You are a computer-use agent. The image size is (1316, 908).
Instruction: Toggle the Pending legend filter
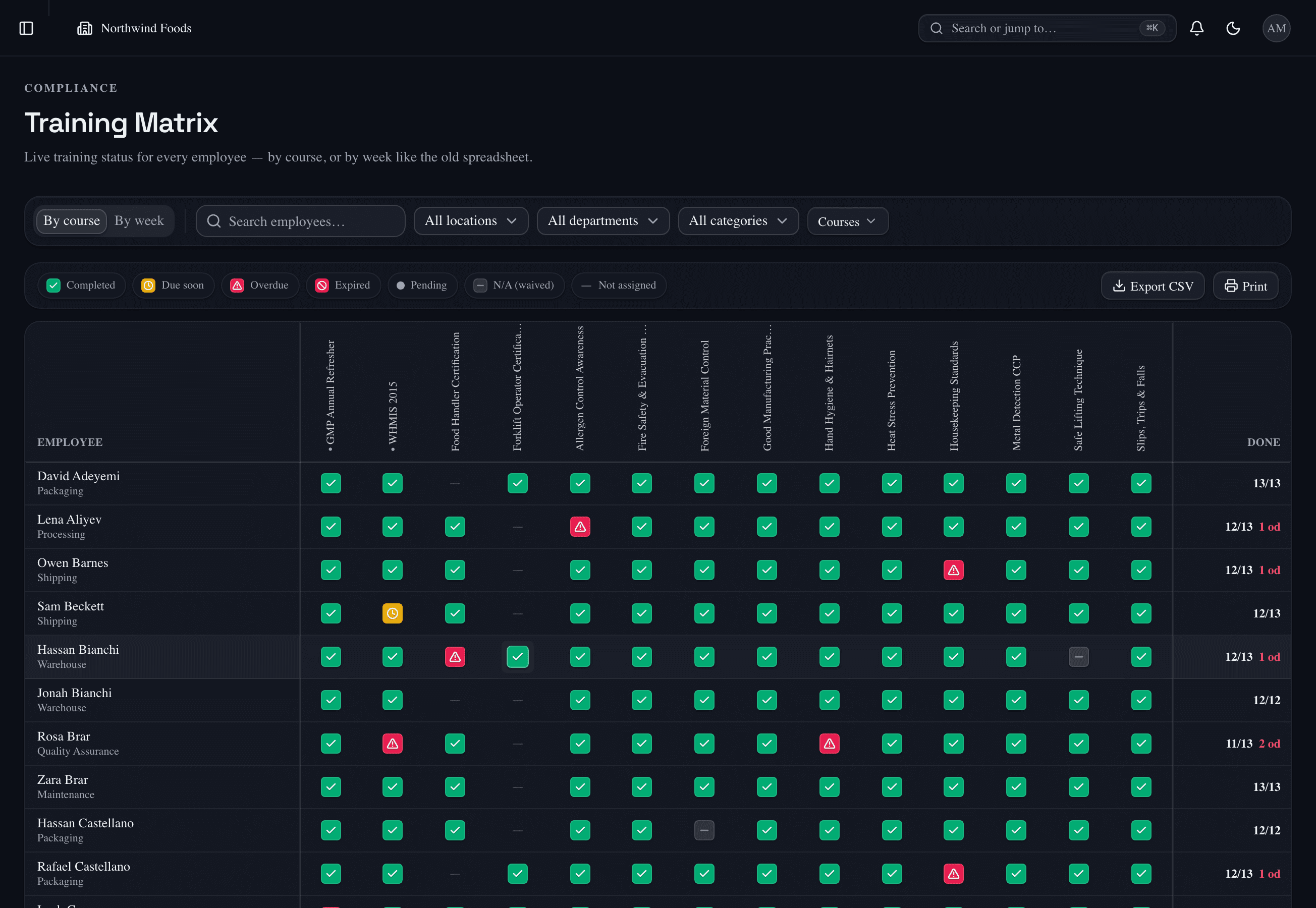(x=422, y=285)
